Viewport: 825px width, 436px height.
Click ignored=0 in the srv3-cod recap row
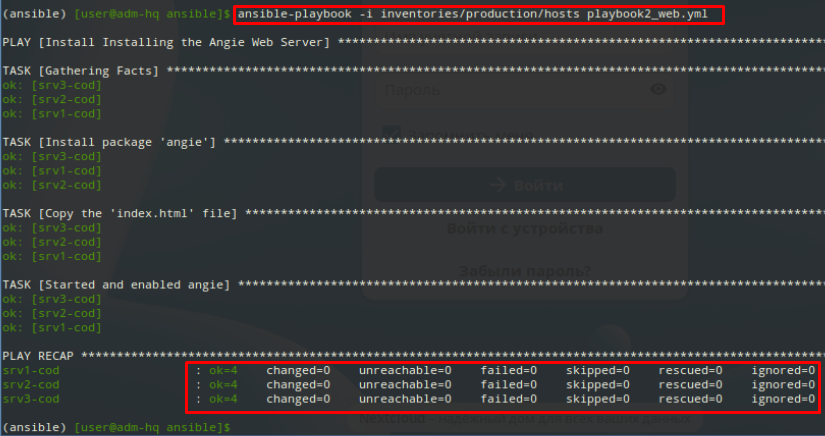click(783, 398)
